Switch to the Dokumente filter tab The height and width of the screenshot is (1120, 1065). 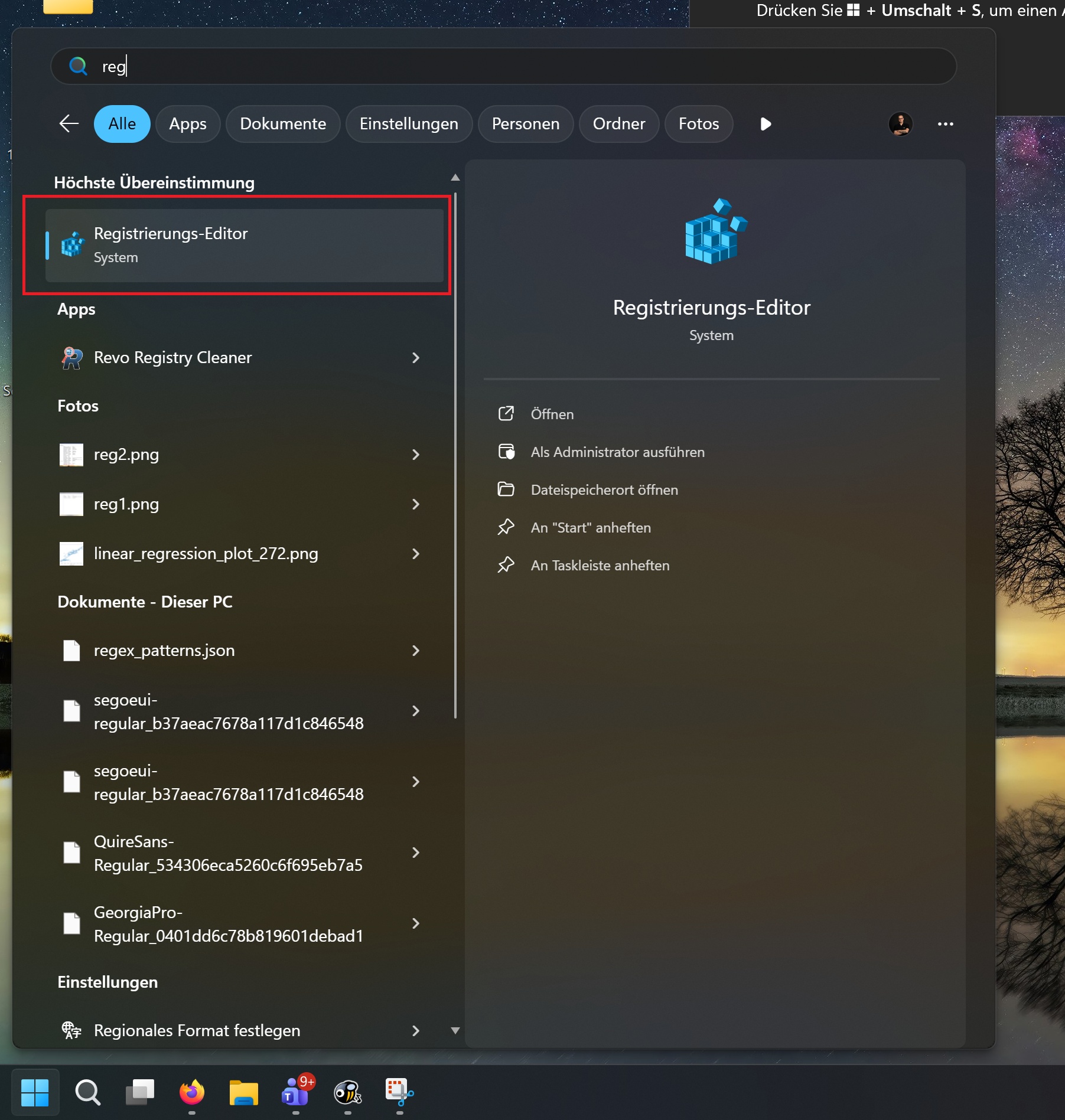pos(283,124)
